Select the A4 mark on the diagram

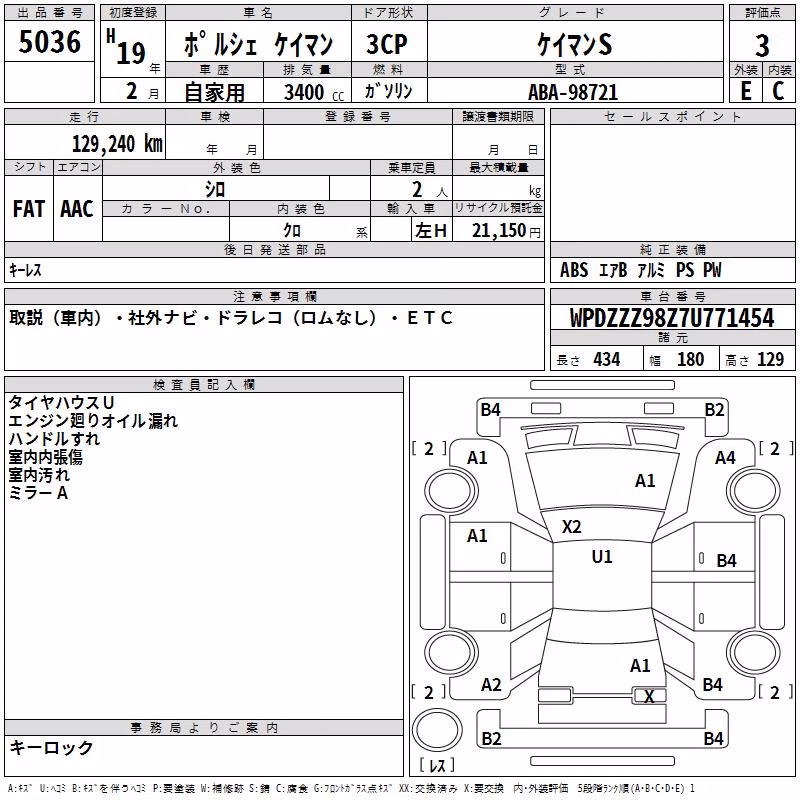coord(724,458)
